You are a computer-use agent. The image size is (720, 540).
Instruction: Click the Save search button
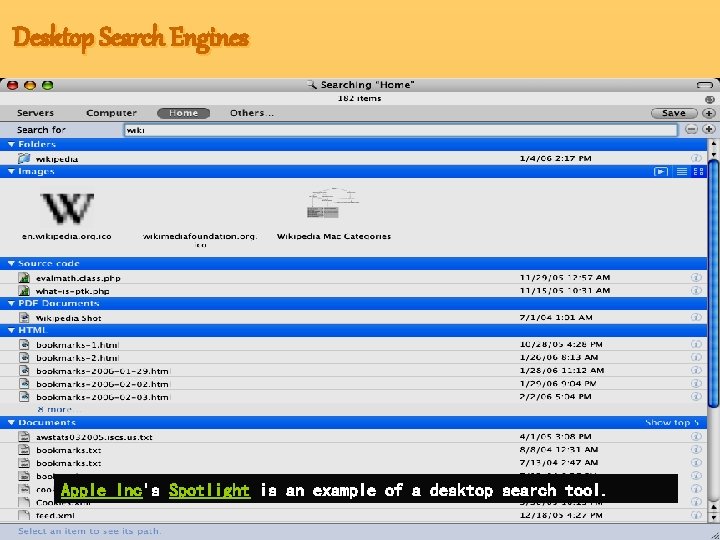coord(674,113)
